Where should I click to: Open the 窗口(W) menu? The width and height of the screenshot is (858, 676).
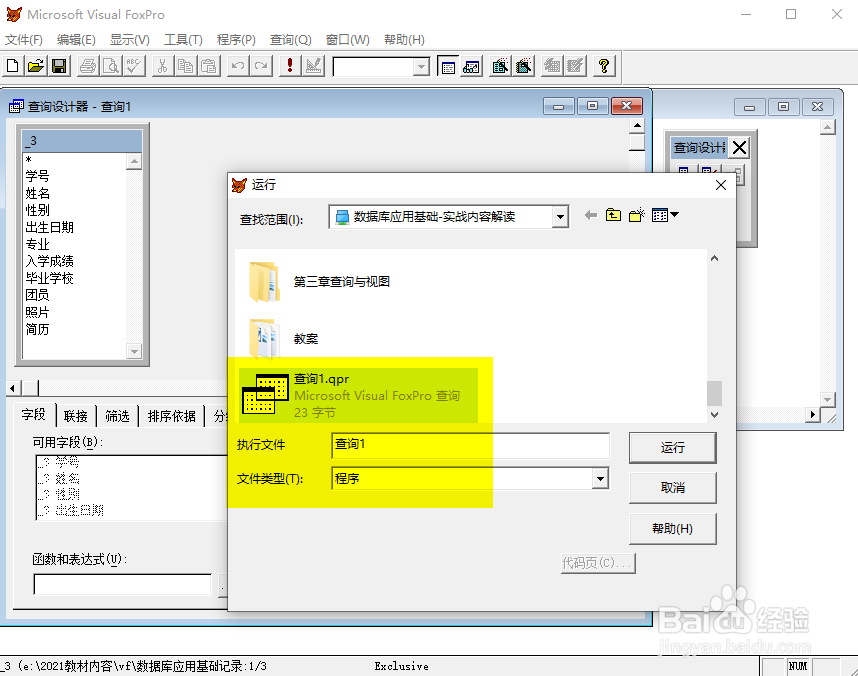click(347, 39)
